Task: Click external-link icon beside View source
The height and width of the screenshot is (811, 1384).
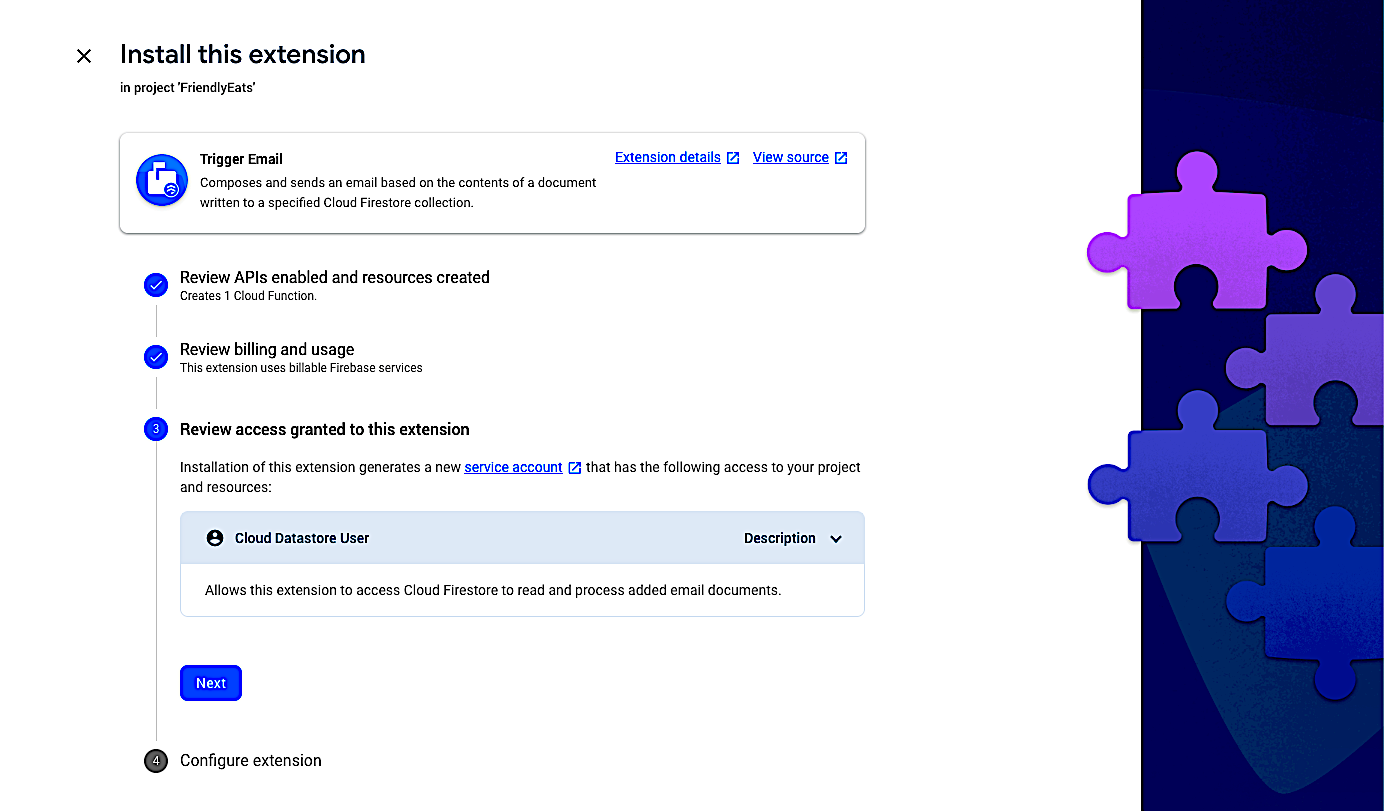Action: pyautogui.click(x=841, y=158)
